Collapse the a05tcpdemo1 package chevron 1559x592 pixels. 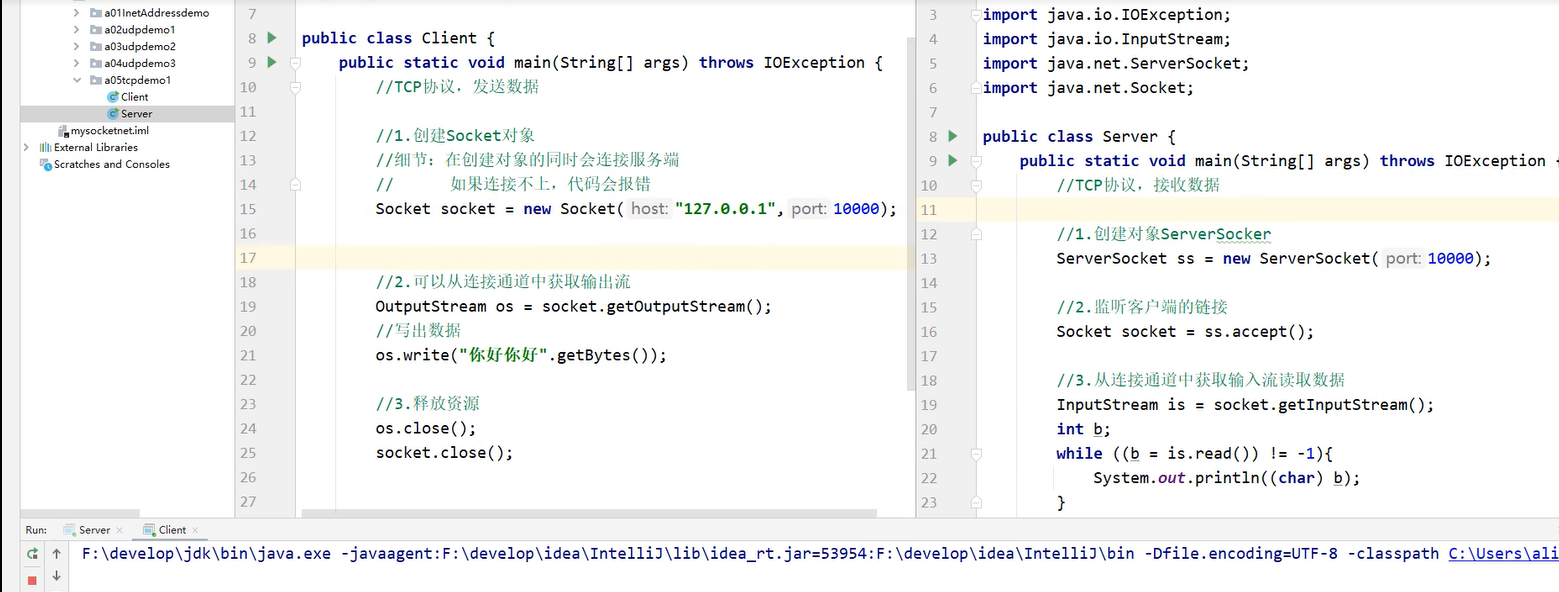(x=77, y=80)
